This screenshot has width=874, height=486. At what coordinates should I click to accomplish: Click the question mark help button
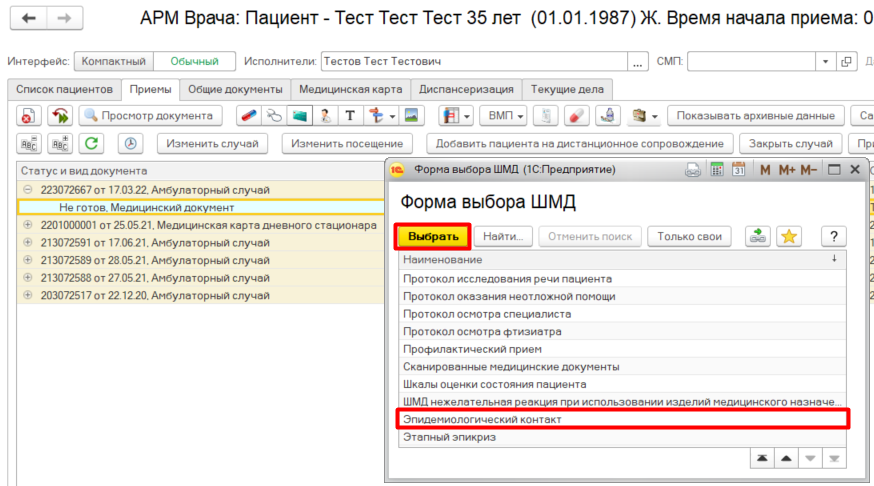pyautogui.click(x=833, y=236)
